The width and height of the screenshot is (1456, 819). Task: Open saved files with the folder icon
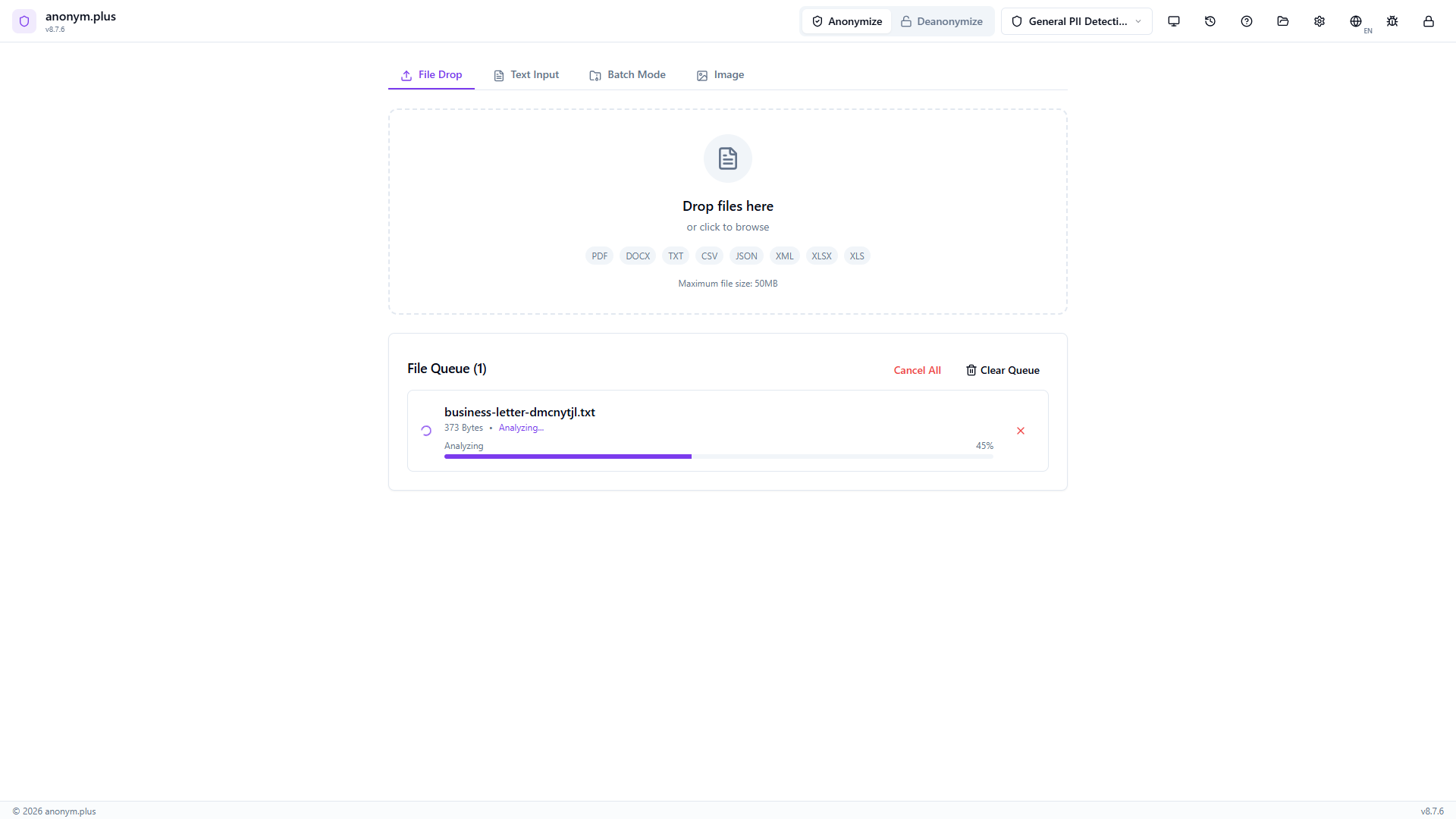[1283, 21]
